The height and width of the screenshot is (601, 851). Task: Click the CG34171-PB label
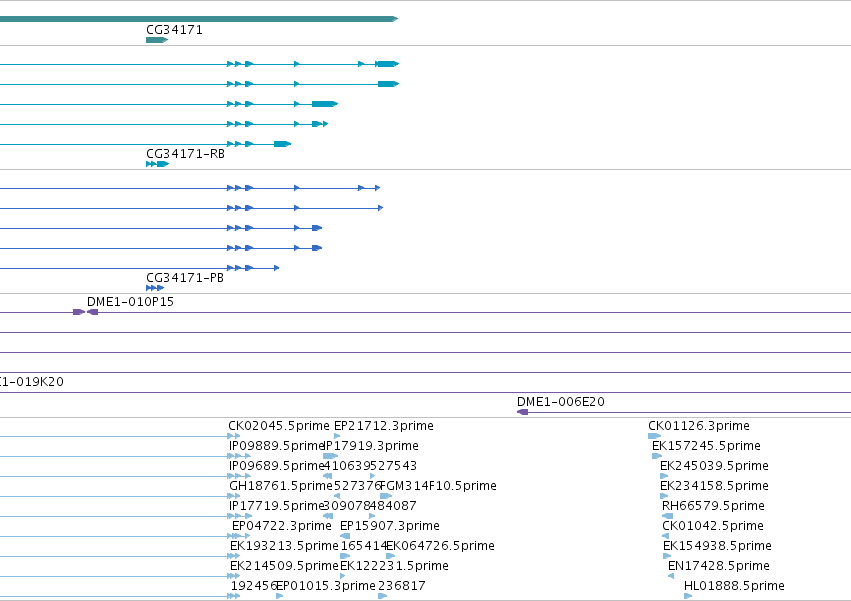[x=185, y=277]
